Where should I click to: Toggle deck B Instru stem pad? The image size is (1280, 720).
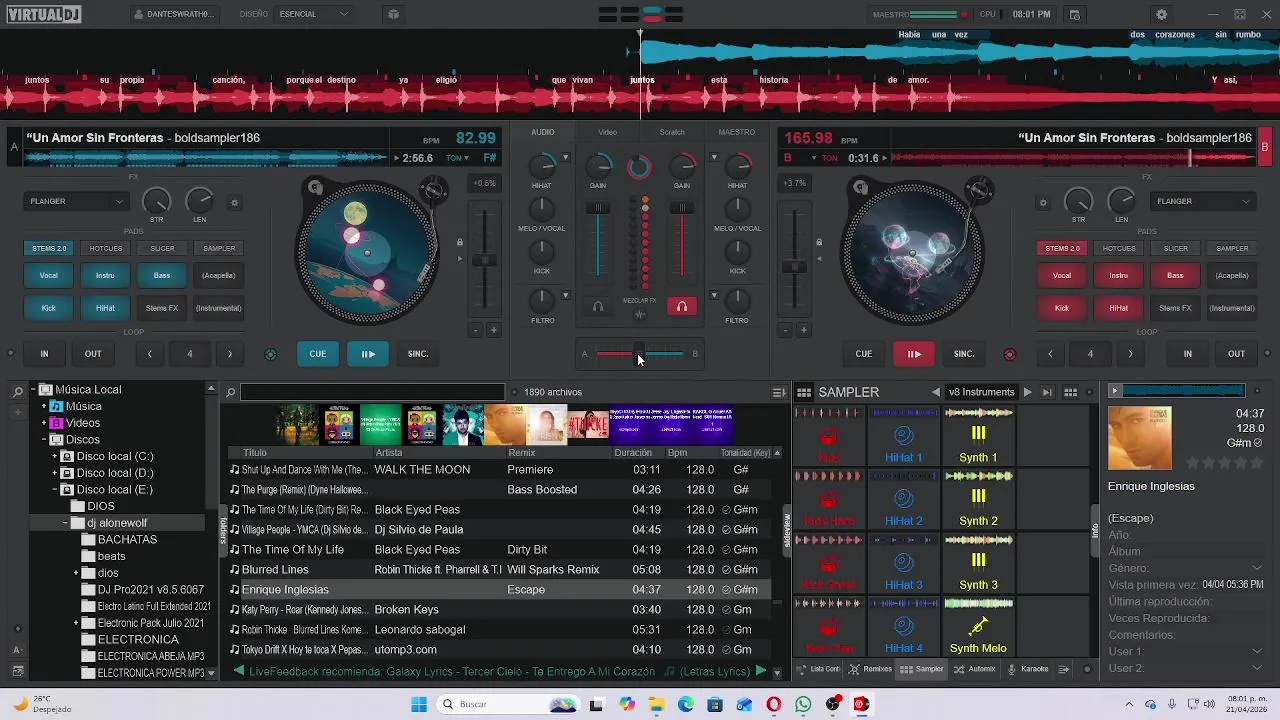1119,275
